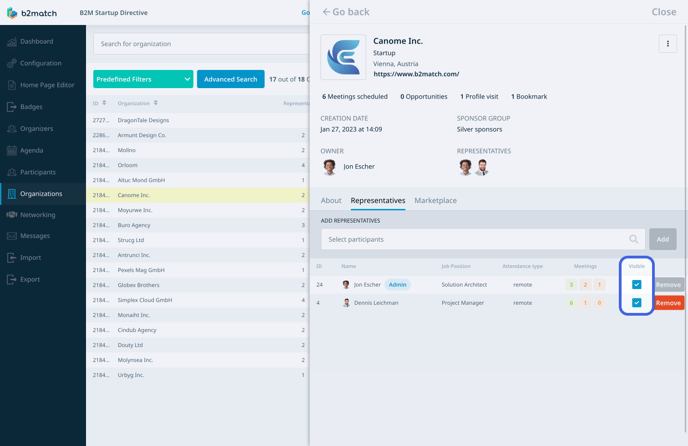The height and width of the screenshot is (446, 688).
Task: Select Antrunci Inc. row
Action: point(198,255)
